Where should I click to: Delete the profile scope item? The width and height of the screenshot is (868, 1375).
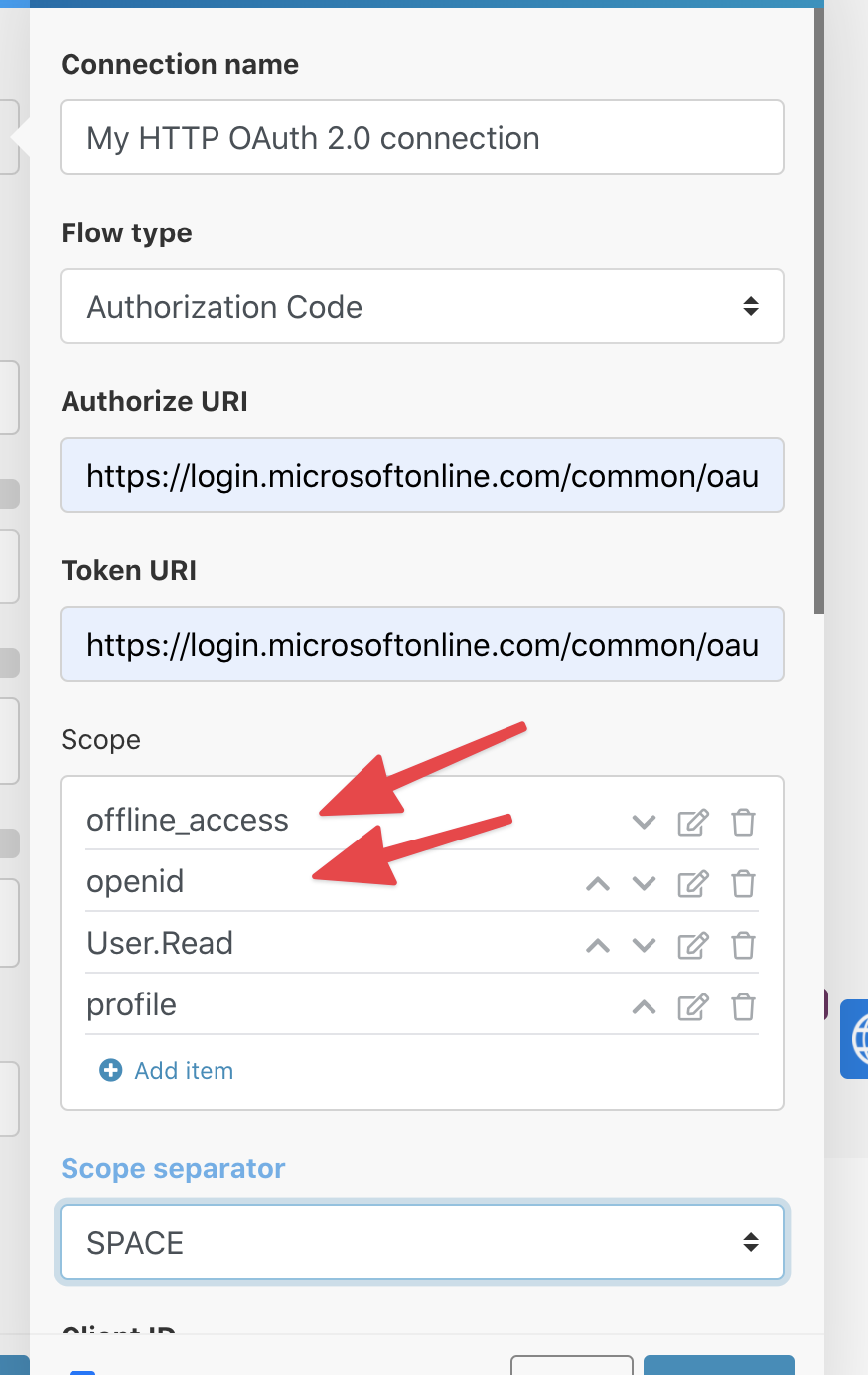(743, 1006)
